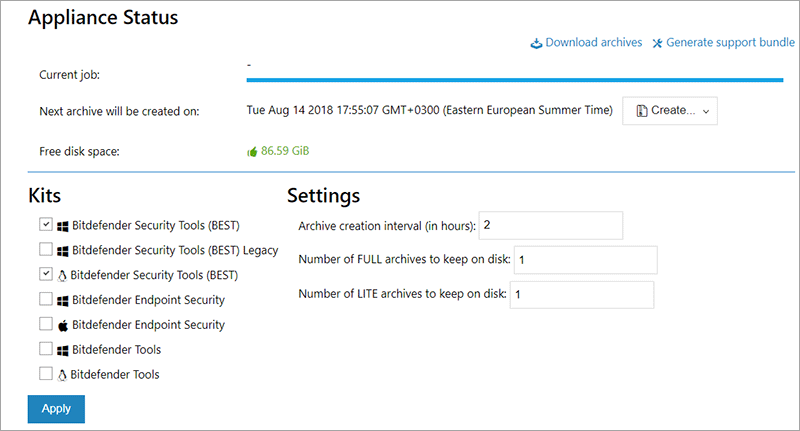Click the 86.59 GiB free space value
Image resolution: width=800 pixels, height=431 pixels.
point(285,151)
